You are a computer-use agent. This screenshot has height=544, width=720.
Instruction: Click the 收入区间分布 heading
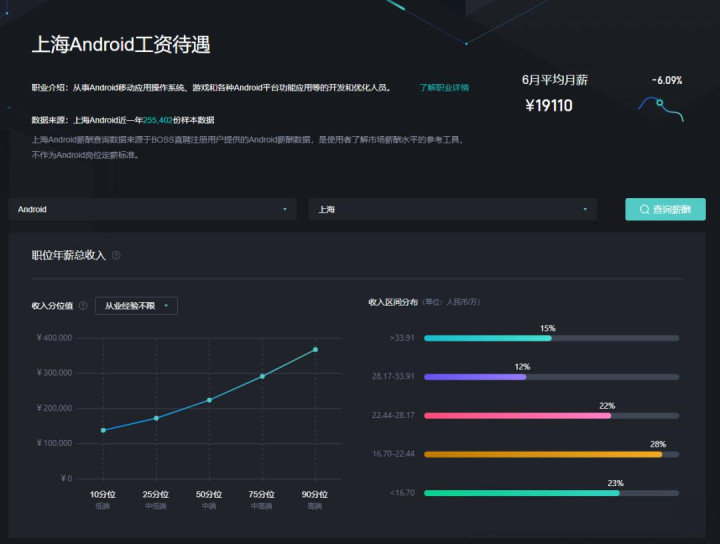393,302
